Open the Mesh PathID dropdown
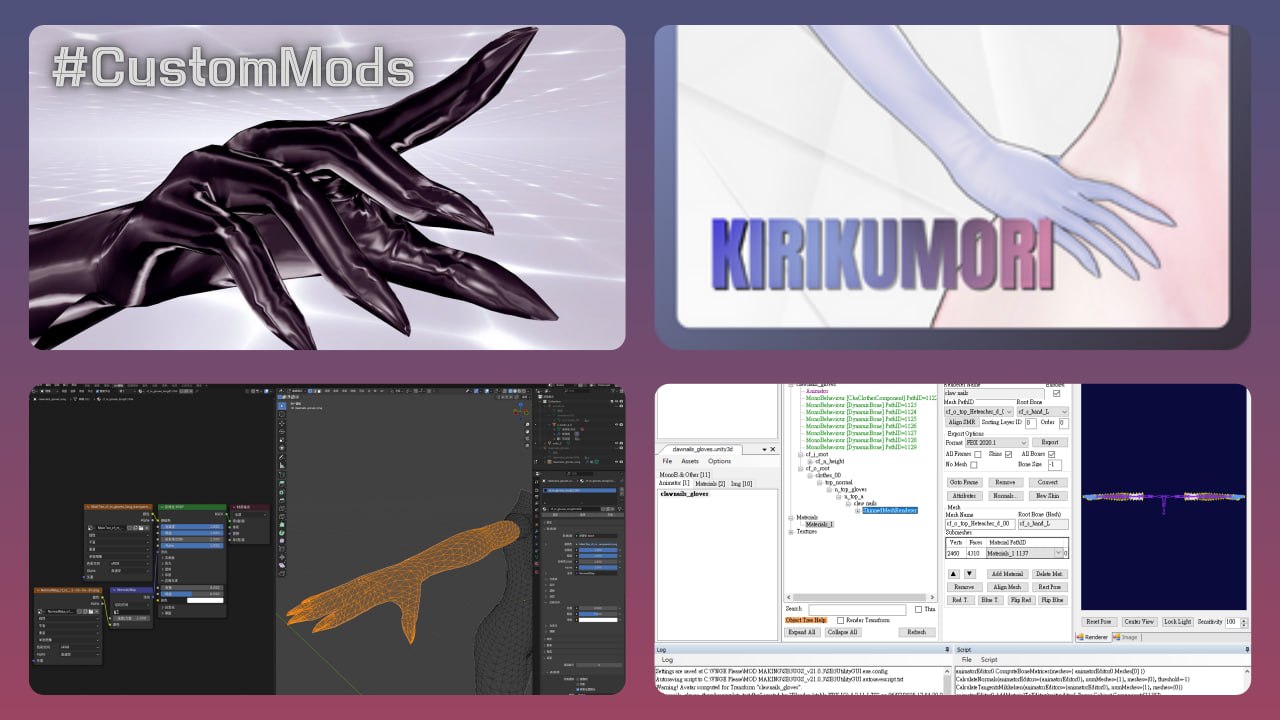 tap(979, 412)
